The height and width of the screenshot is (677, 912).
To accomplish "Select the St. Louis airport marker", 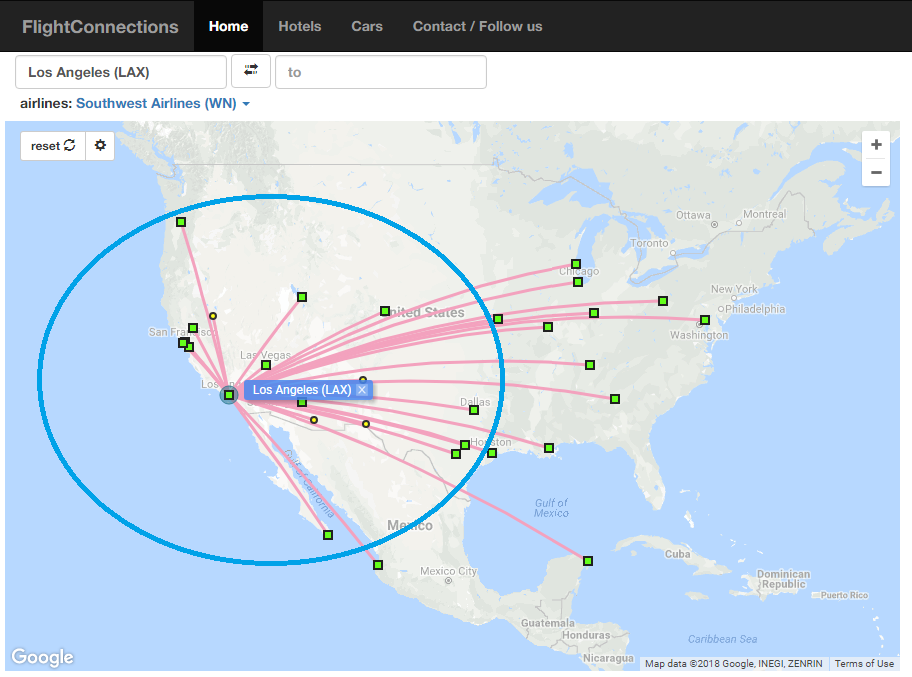I will click(x=548, y=327).
